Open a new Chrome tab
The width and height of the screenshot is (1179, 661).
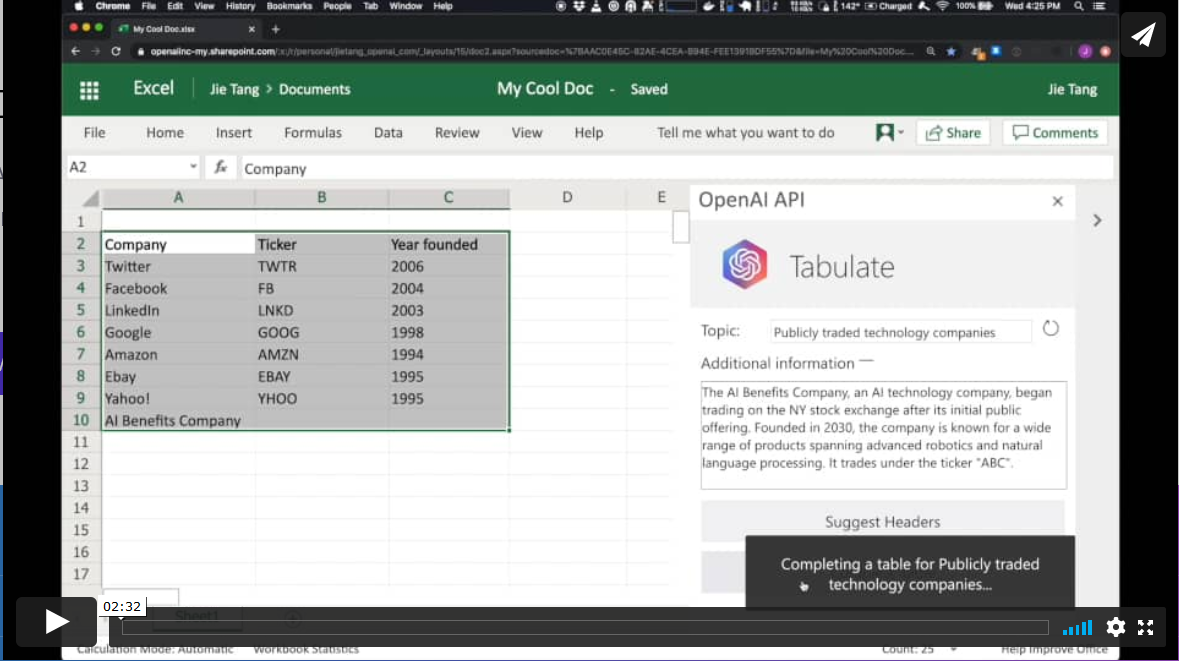275,29
